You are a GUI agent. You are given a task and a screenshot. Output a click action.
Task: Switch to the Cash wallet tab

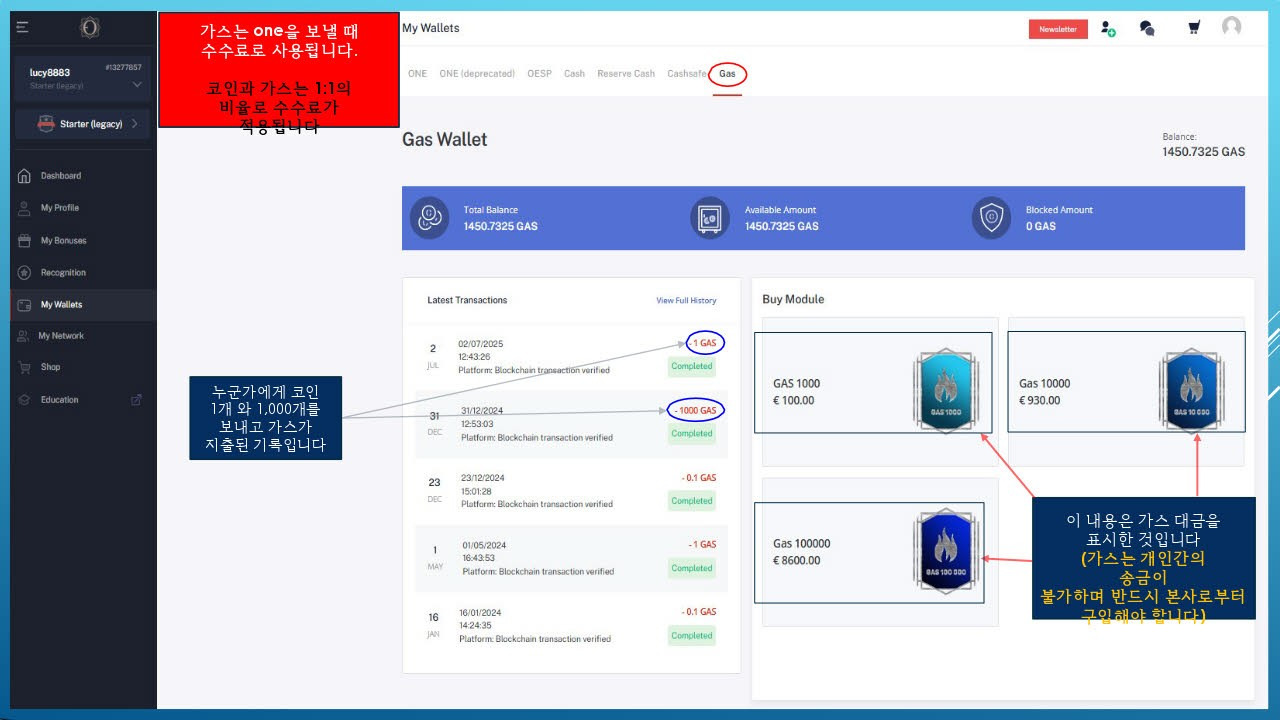pos(574,74)
